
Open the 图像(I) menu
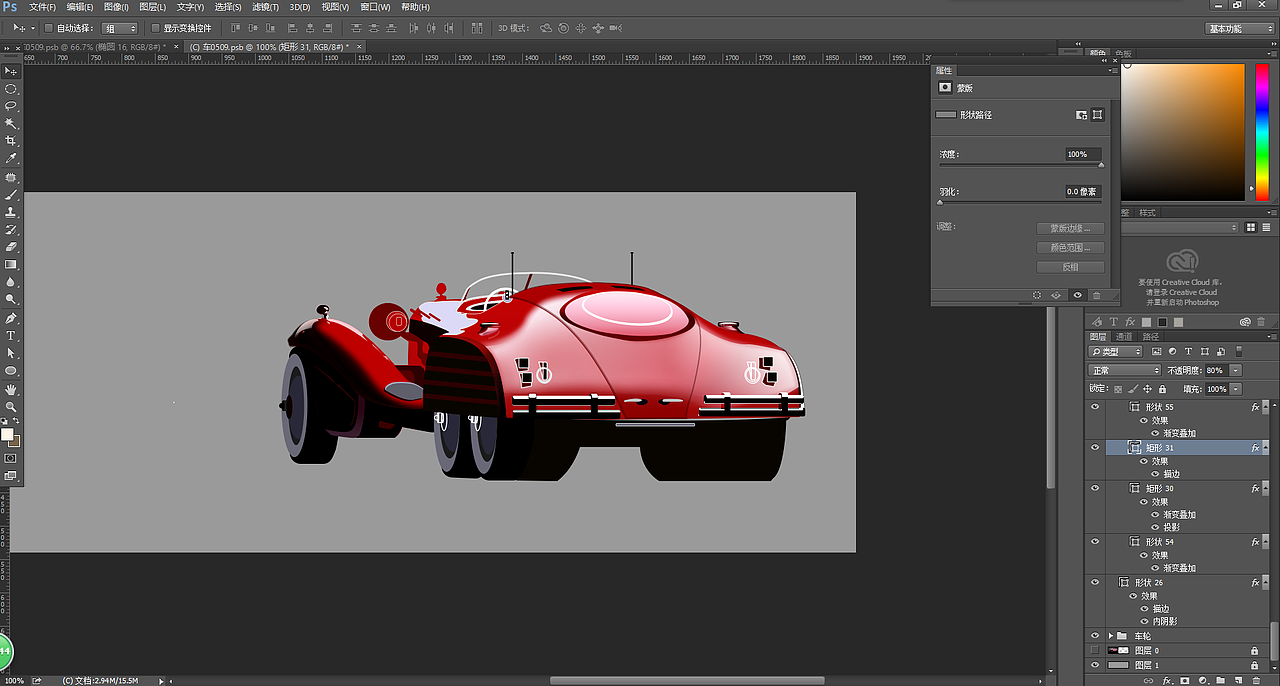tap(117, 7)
